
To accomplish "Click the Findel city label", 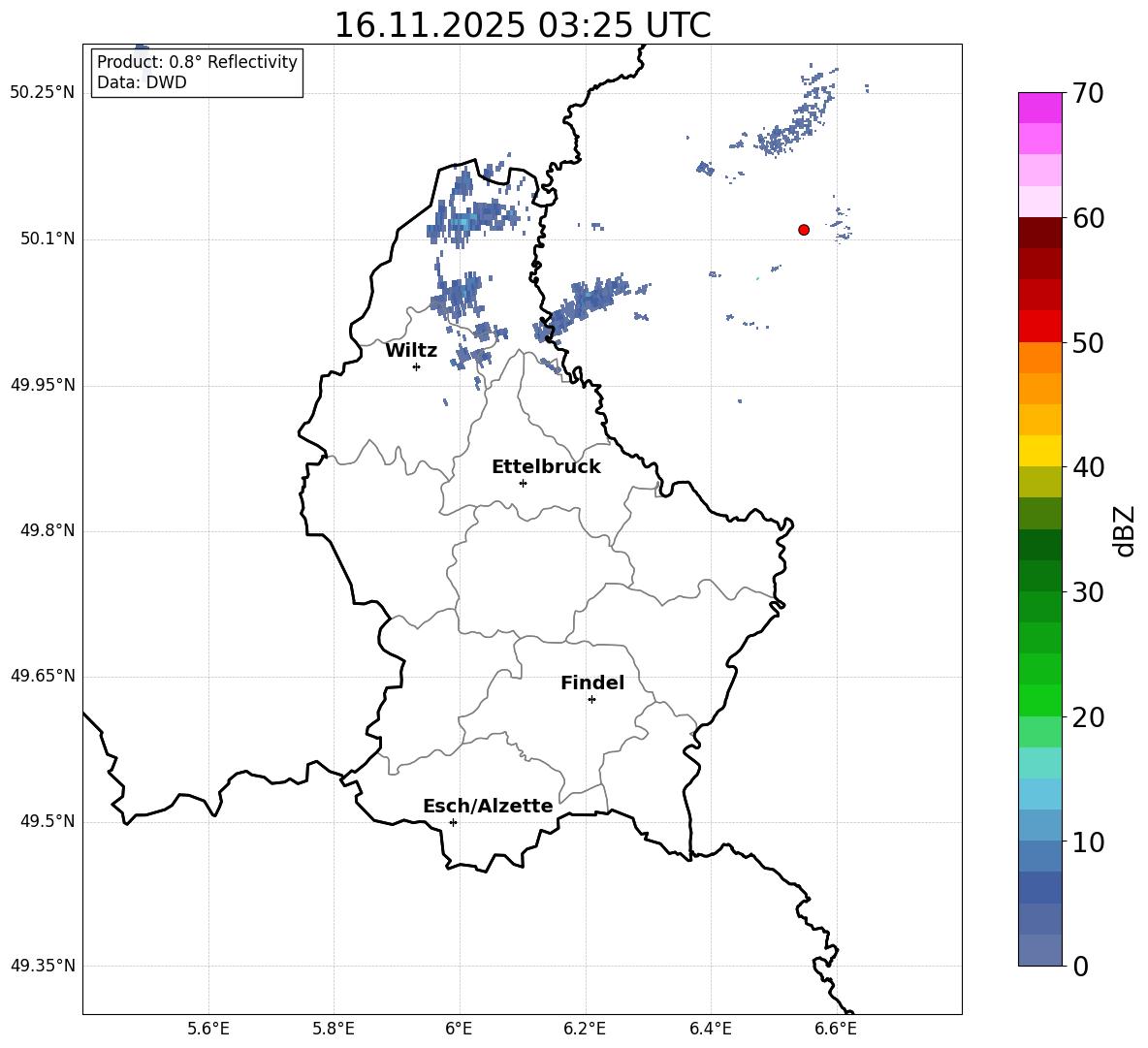I will coord(592,683).
